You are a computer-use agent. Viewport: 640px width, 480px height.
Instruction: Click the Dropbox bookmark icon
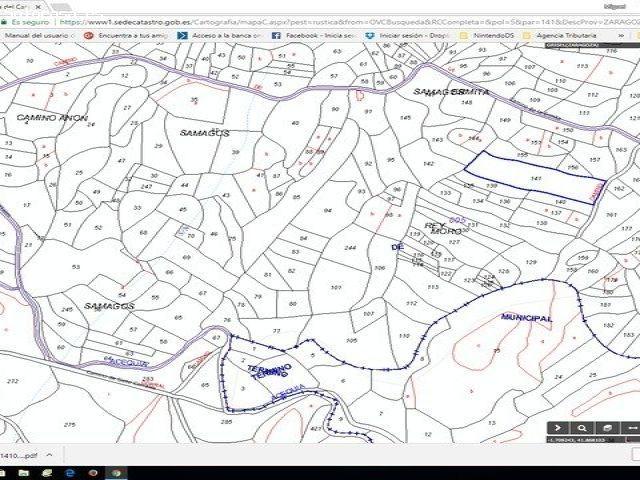pos(370,35)
